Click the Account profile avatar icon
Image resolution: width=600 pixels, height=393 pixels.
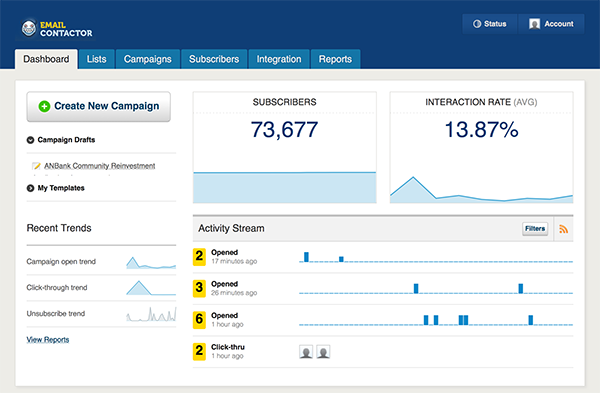pyautogui.click(x=535, y=24)
